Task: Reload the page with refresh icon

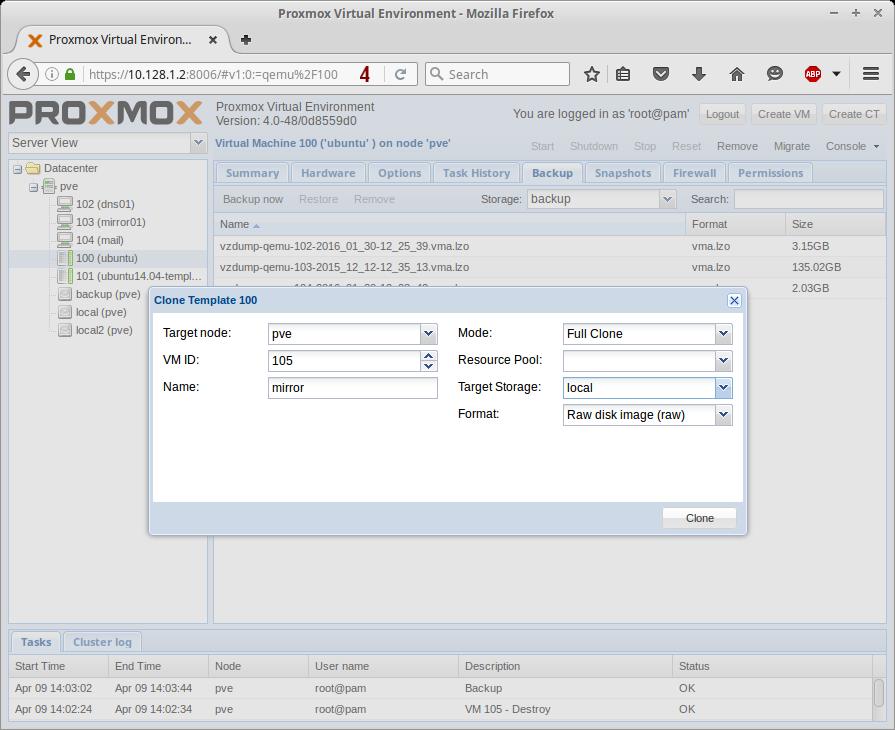Action: tap(400, 74)
